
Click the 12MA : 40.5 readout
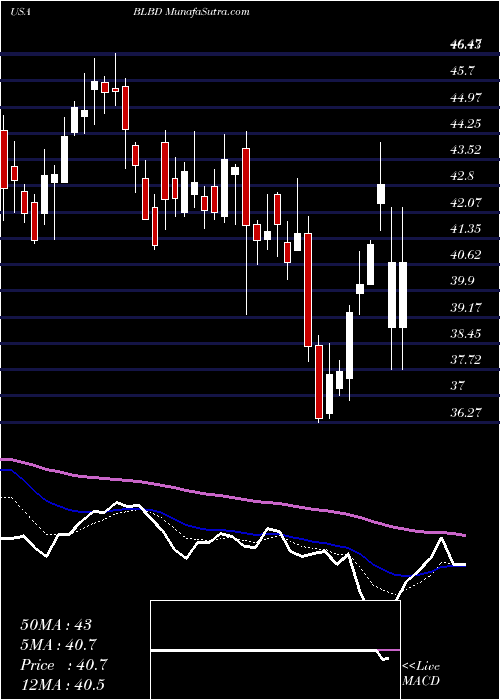(62, 685)
